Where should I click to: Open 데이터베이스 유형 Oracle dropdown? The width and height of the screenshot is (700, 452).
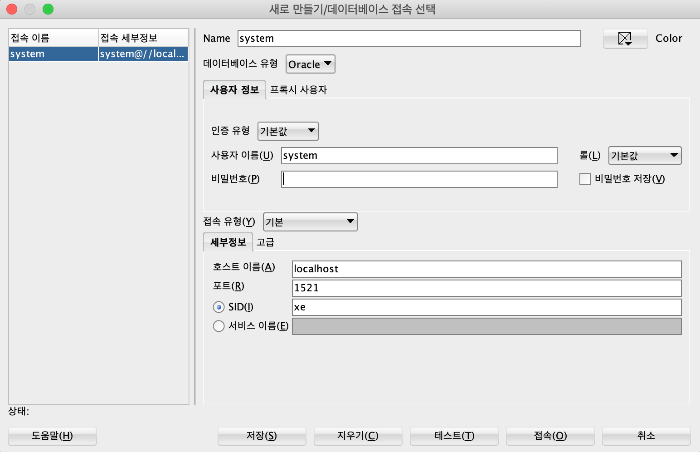310,64
